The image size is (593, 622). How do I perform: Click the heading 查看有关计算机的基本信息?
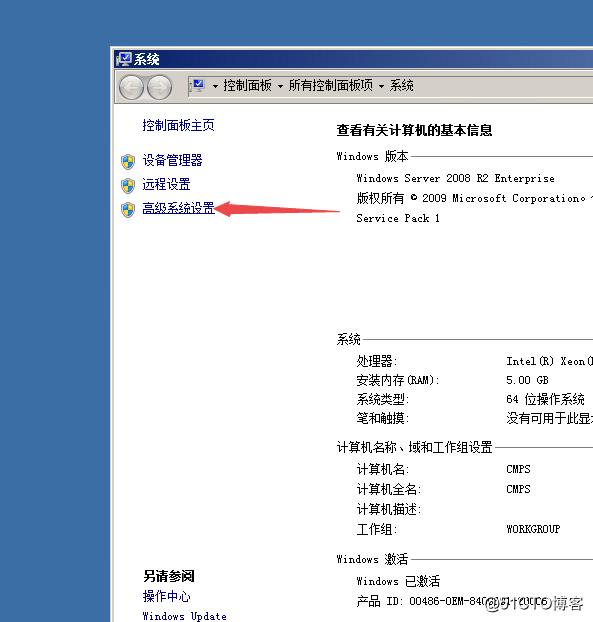(x=414, y=130)
